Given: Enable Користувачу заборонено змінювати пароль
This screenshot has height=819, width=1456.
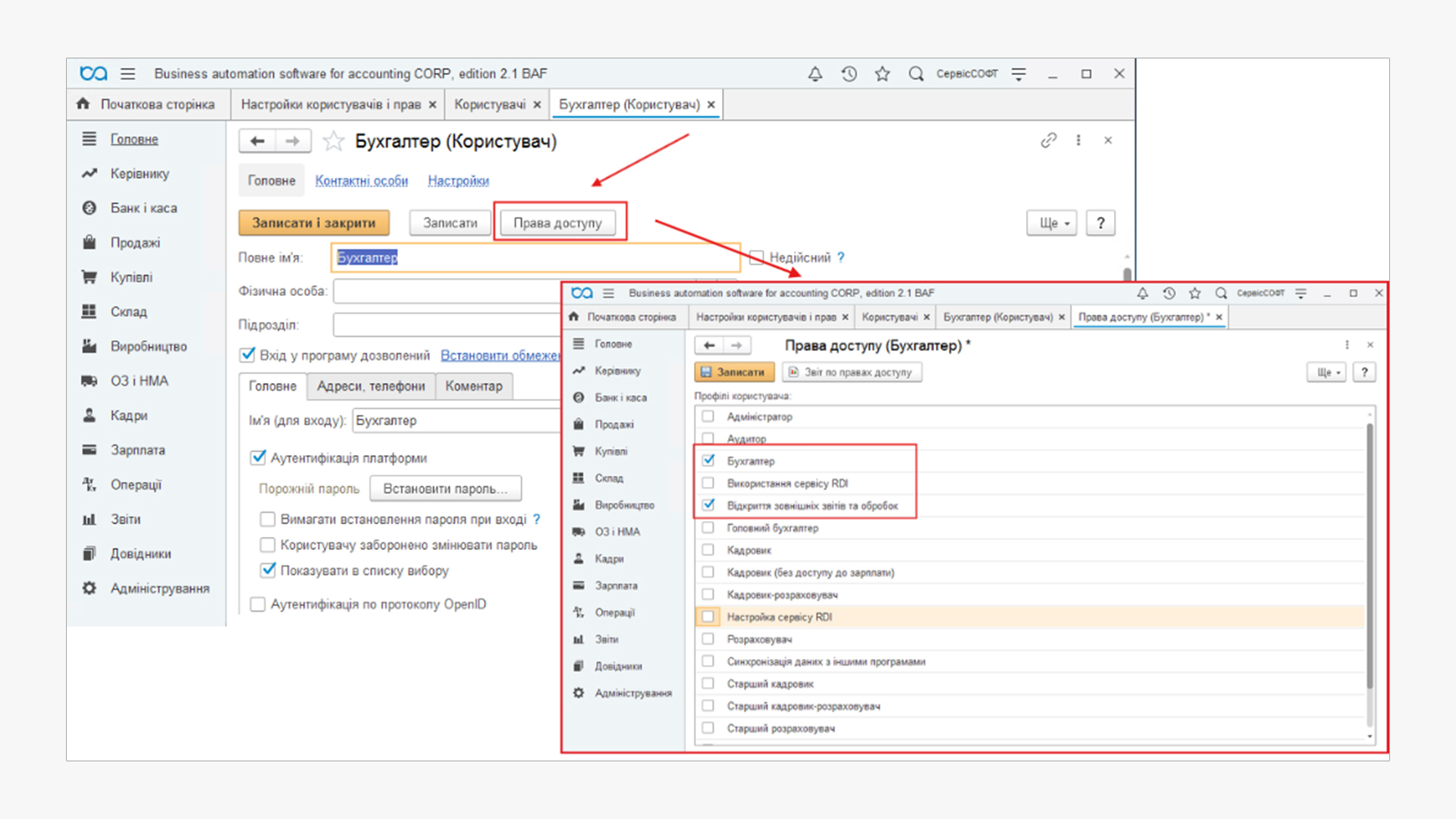Looking at the screenshot, I should click(x=267, y=545).
